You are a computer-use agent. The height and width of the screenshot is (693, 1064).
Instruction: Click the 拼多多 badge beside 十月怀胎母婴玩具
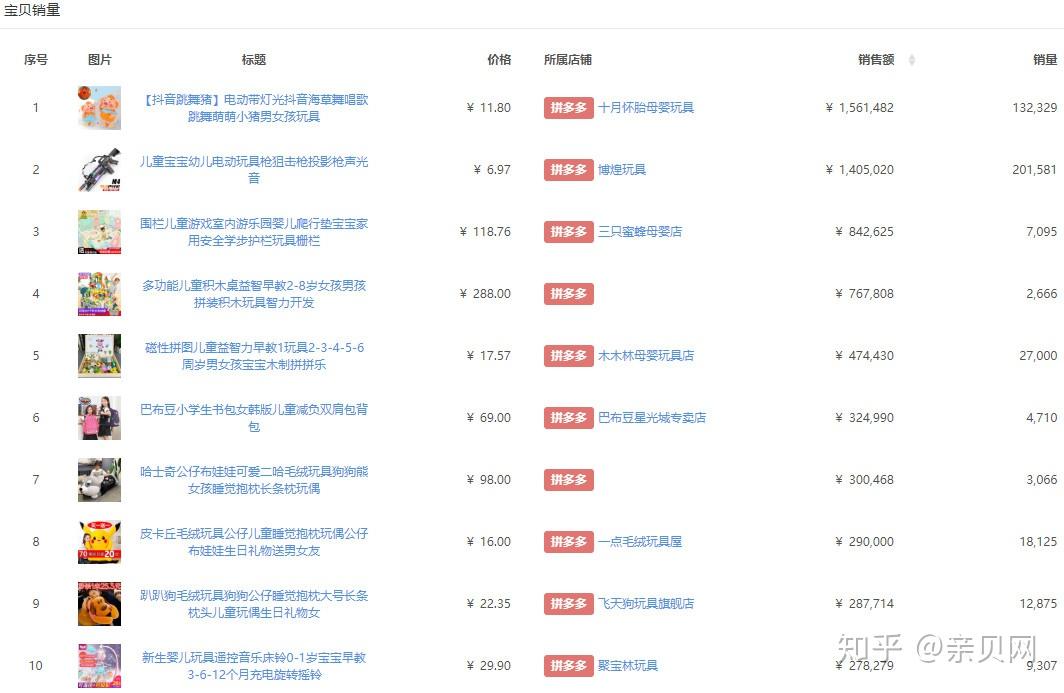[x=569, y=107]
